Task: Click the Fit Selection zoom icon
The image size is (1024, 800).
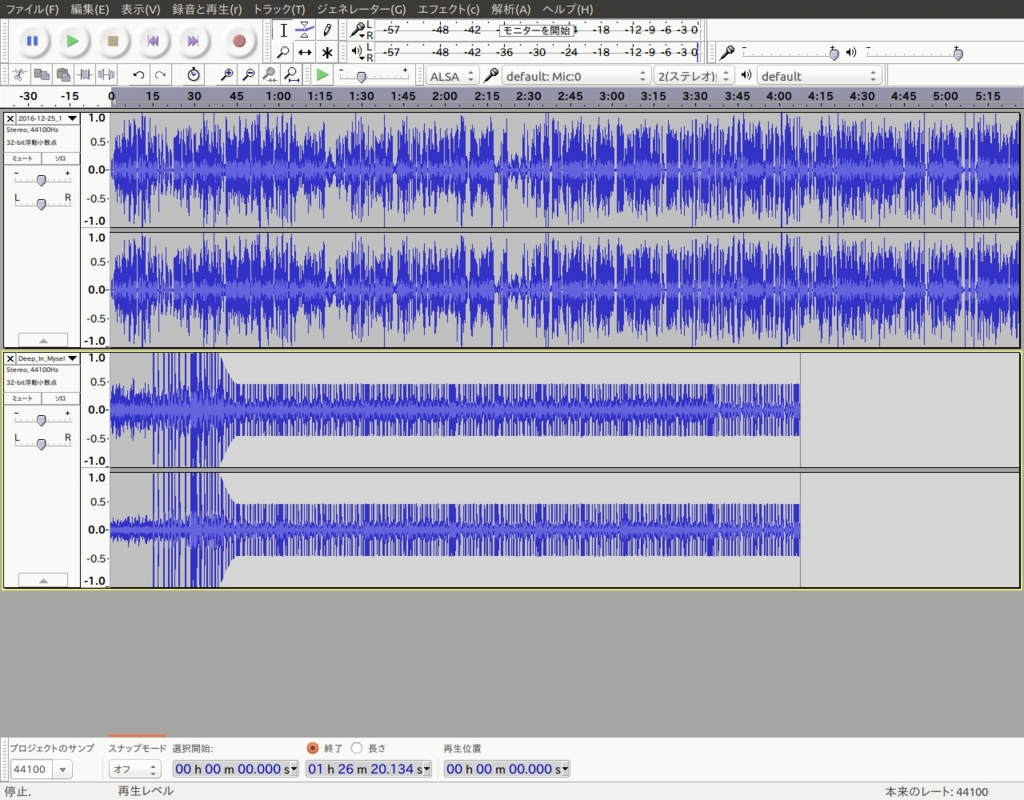Action: pyautogui.click(x=270, y=75)
